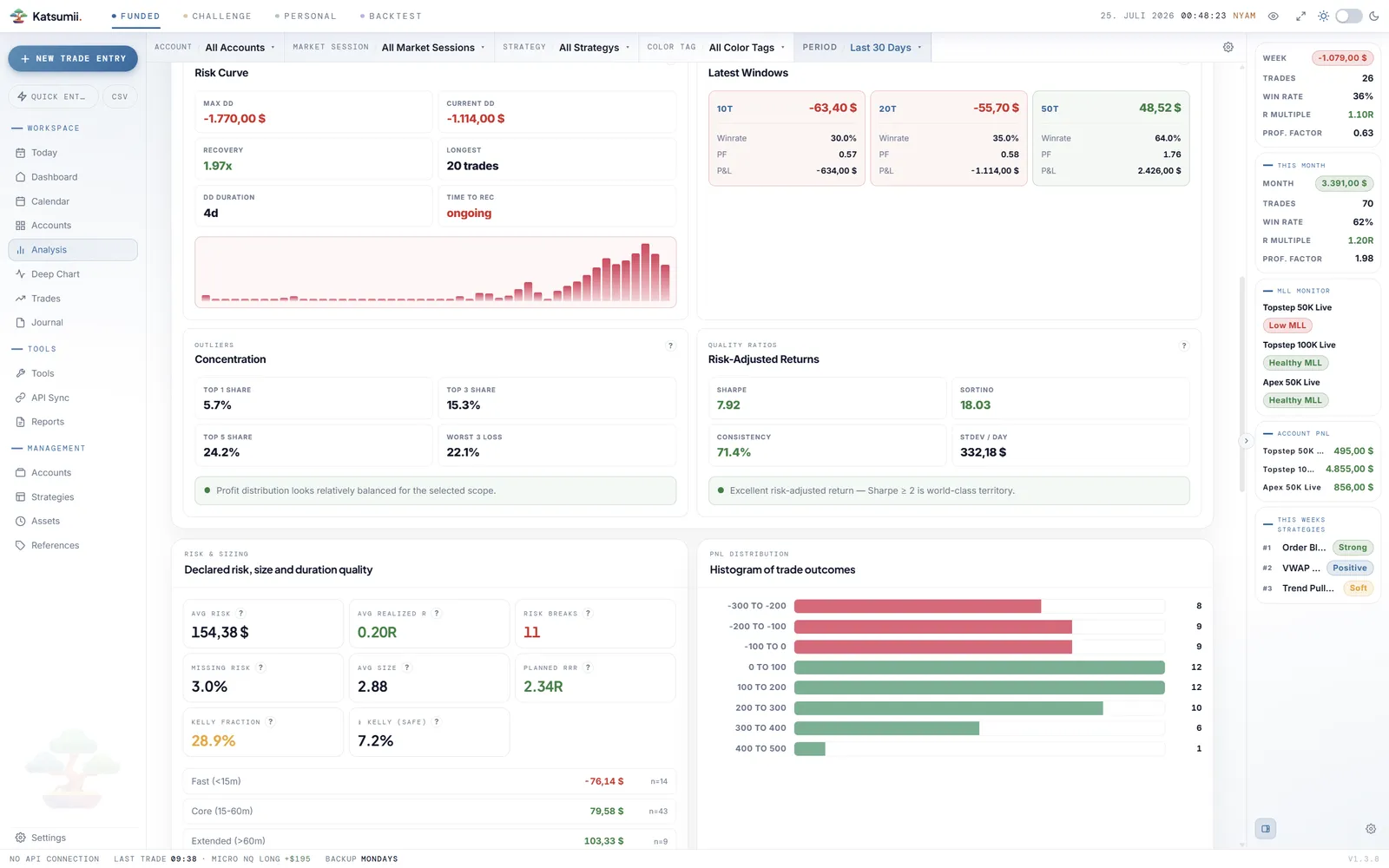Click the Concentration panel help question mark

coord(670,345)
